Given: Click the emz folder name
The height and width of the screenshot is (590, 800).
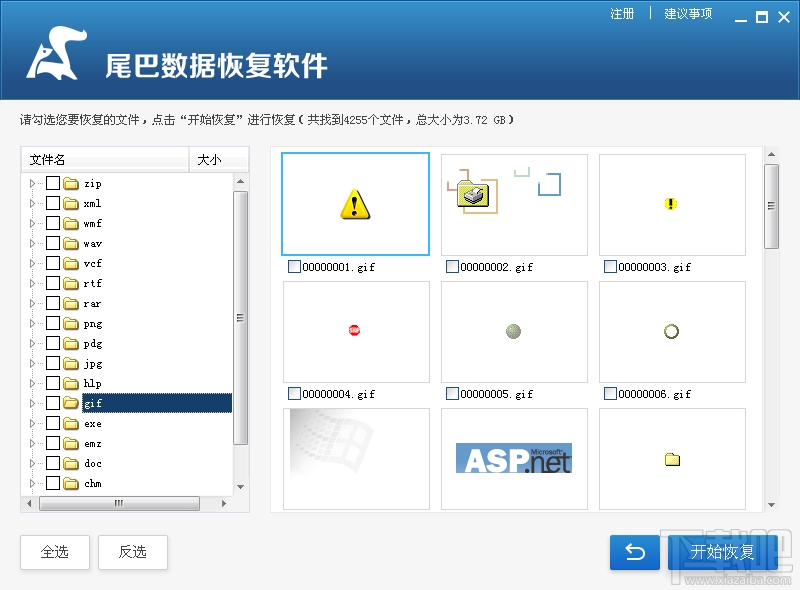Looking at the screenshot, I should pos(93,444).
